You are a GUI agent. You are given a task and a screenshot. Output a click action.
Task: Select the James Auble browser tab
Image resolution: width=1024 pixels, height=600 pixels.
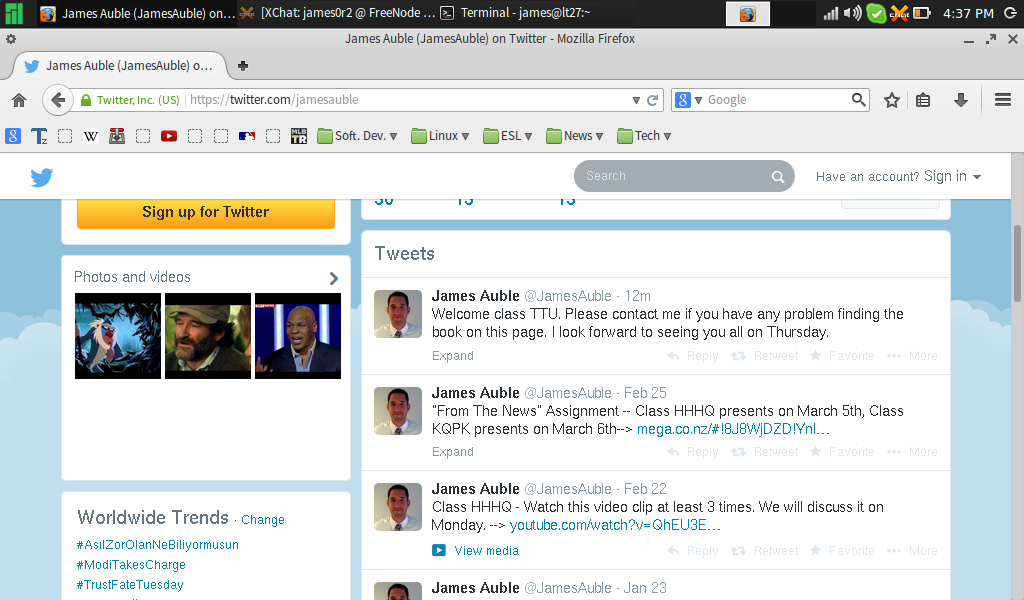tap(120, 65)
